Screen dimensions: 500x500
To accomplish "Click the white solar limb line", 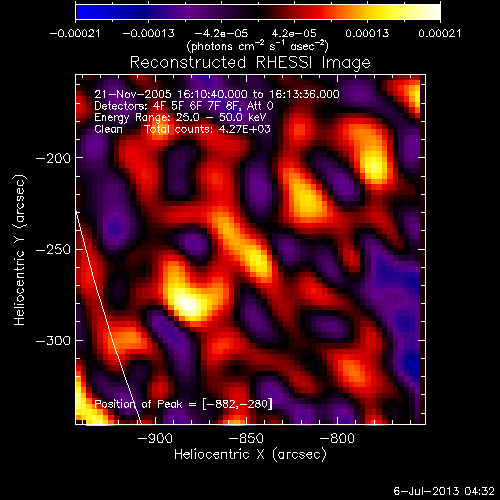I will 108,317.
